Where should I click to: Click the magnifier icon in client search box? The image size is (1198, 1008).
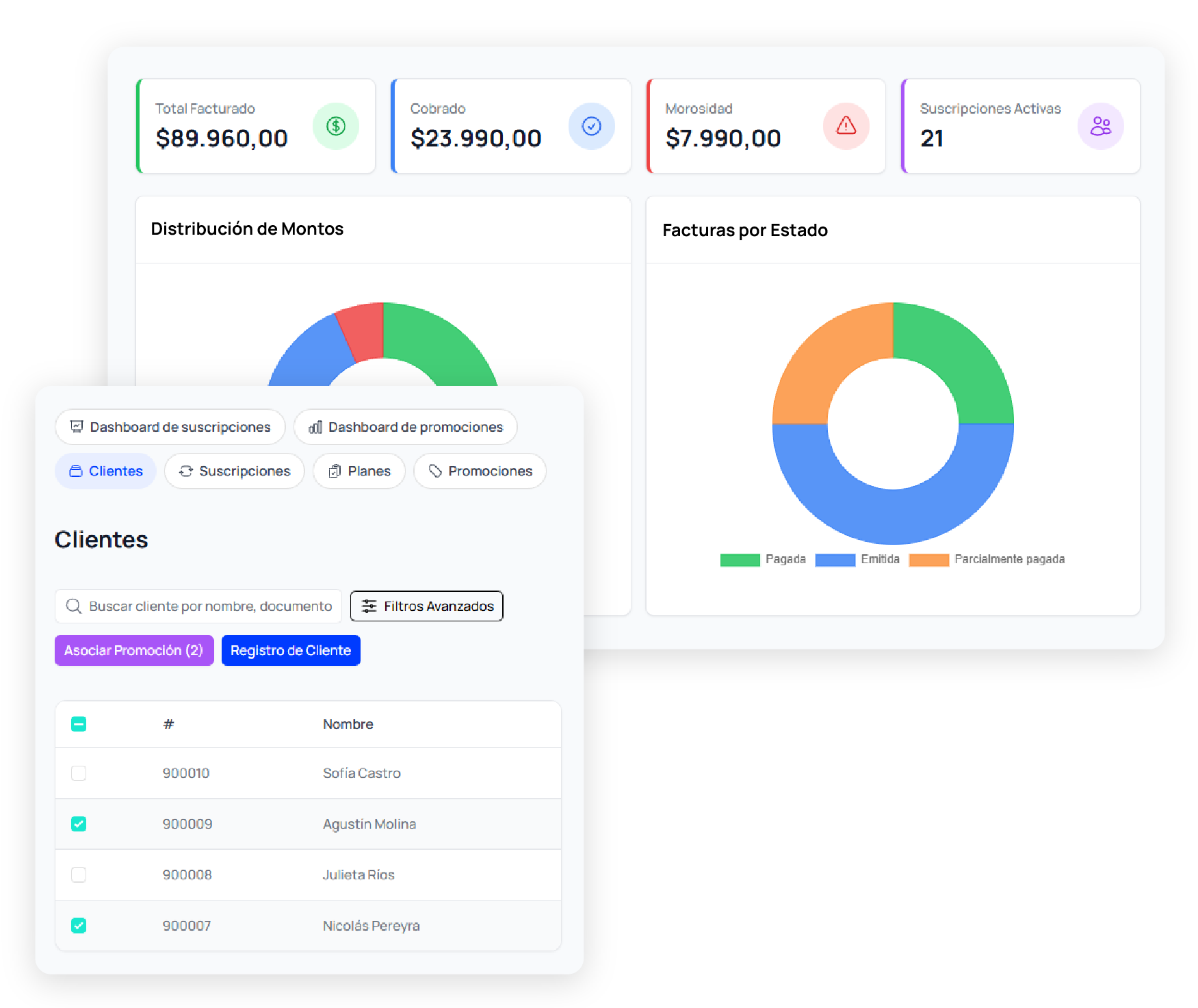click(73, 606)
